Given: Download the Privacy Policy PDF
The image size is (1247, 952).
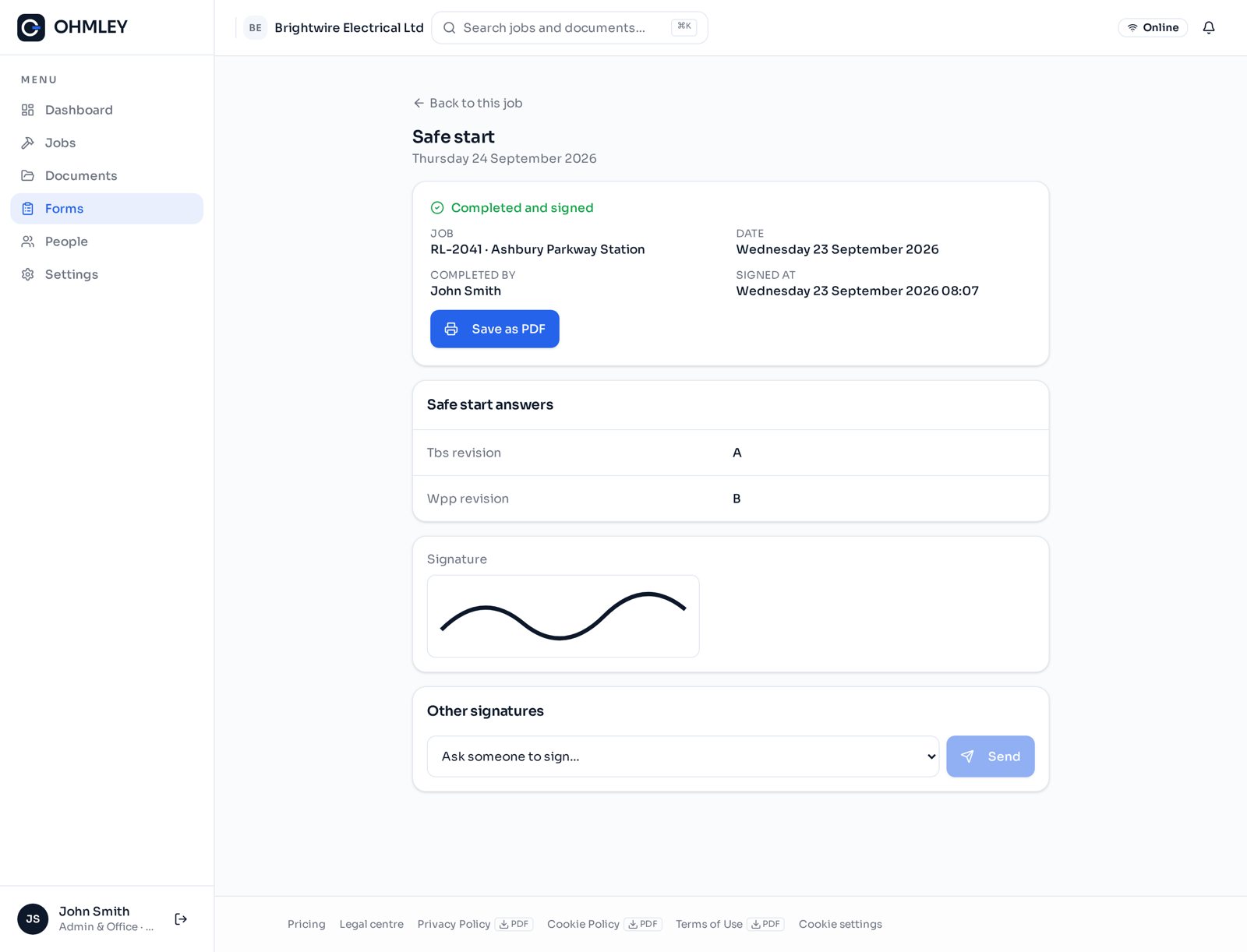Looking at the screenshot, I should pyautogui.click(x=514, y=924).
